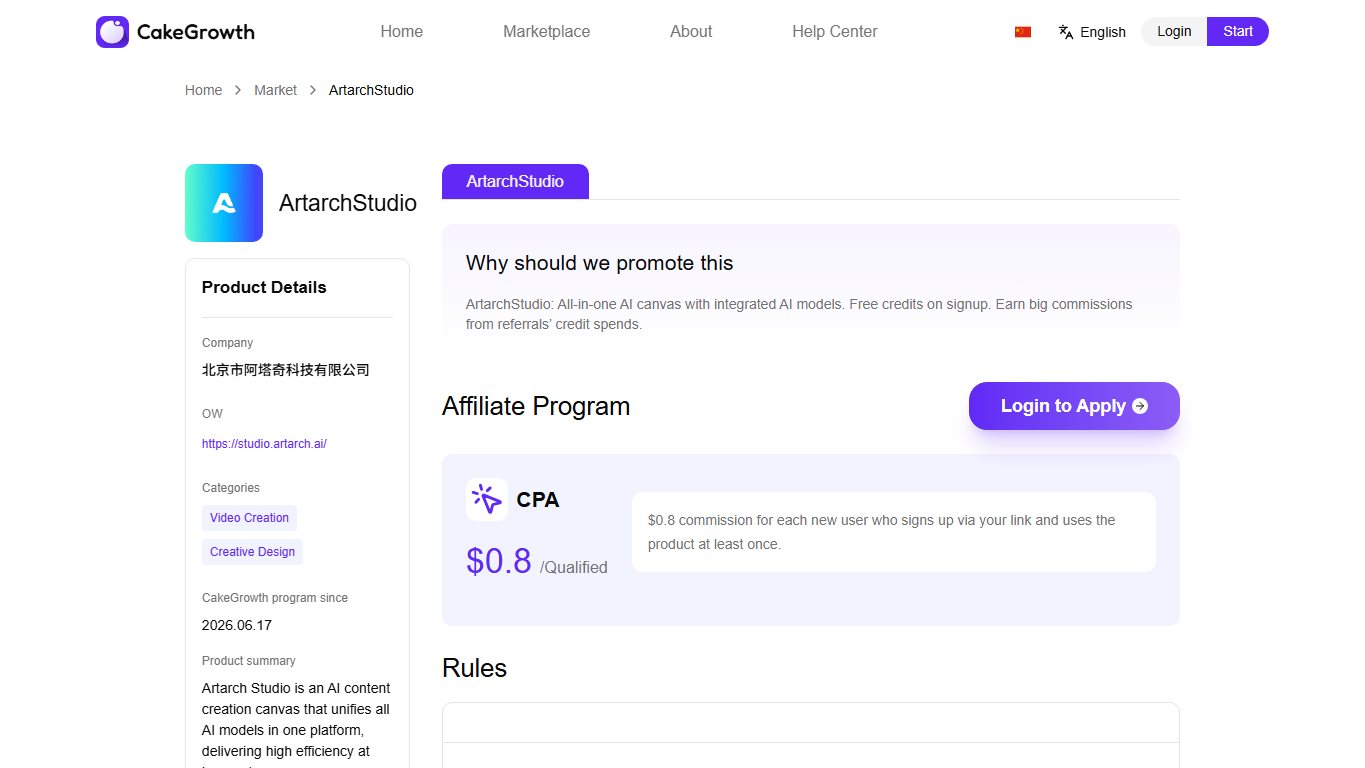
Task: Click the ArtarchStudio product logo
Action: click(224, 203)
